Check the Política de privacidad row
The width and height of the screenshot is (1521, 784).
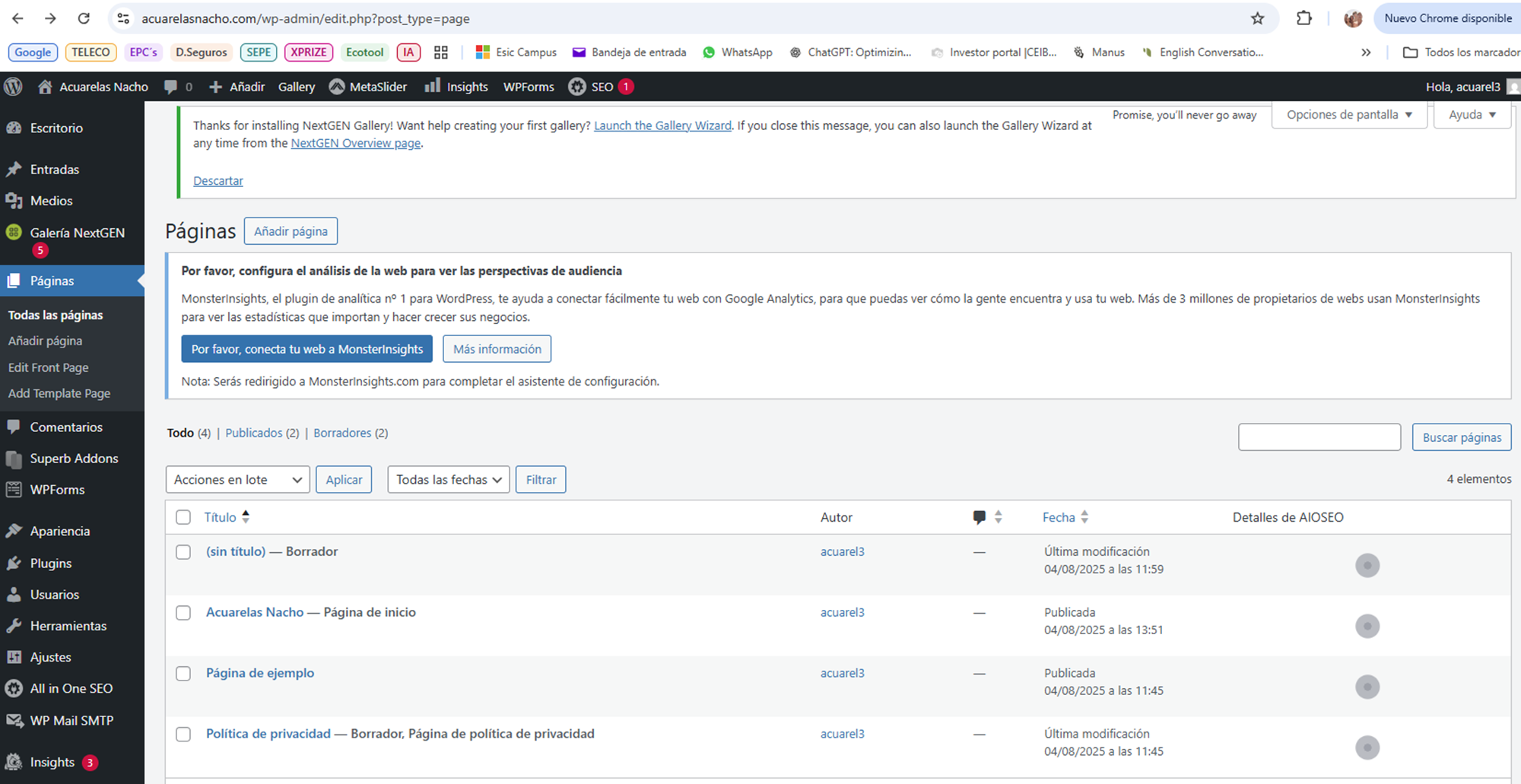point(183,735)
